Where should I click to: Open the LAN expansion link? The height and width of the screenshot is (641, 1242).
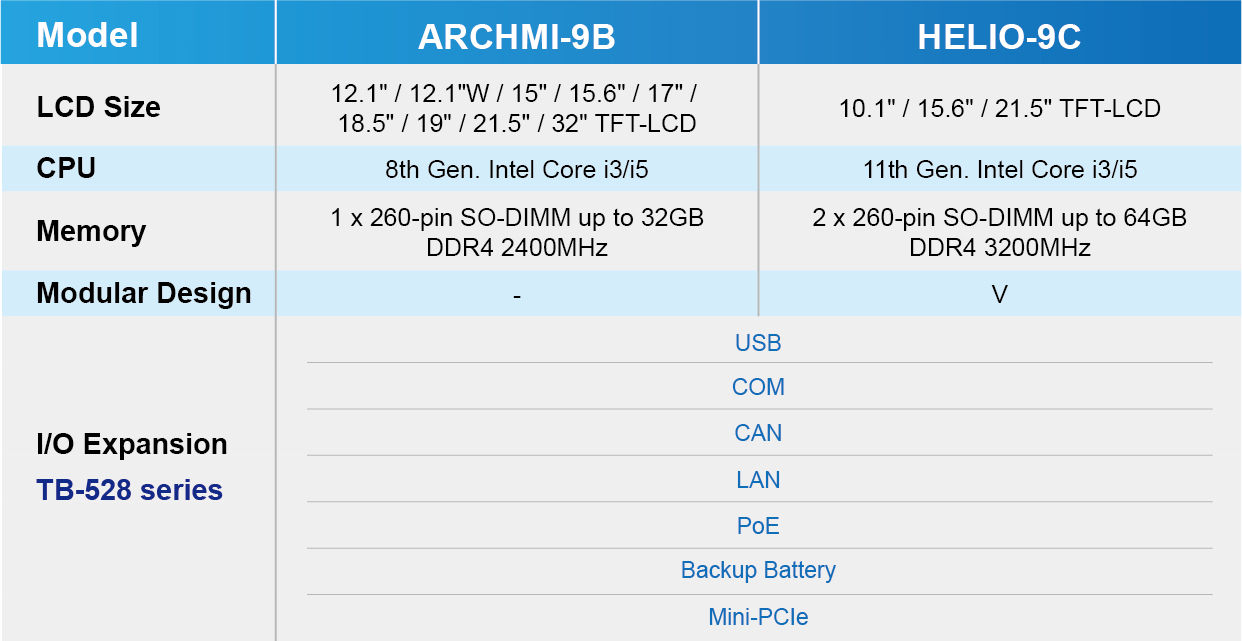pos(758,480)
